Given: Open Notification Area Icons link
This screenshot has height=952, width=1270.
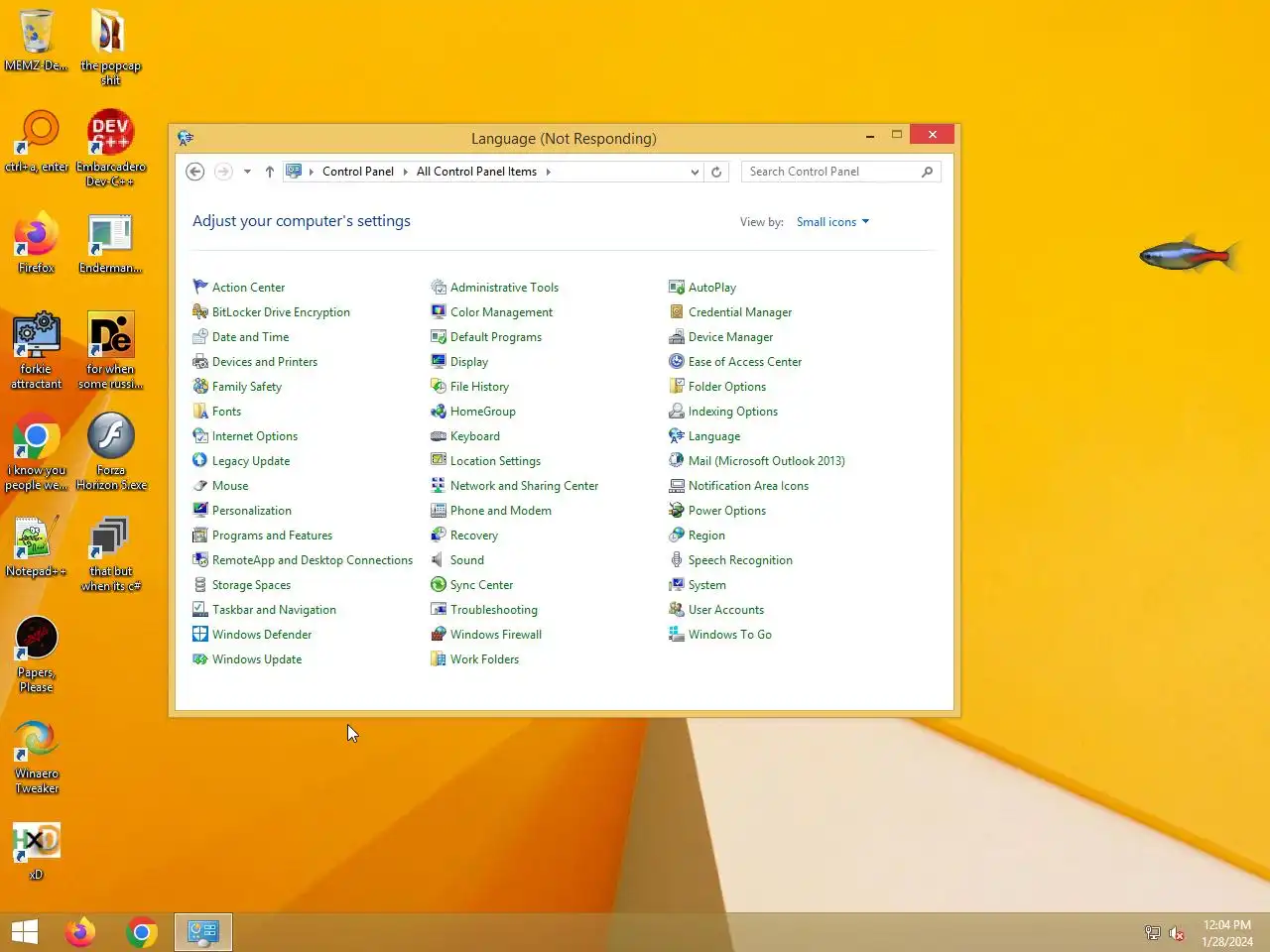Looking at the screenshot, I should [x=748, y=485].
